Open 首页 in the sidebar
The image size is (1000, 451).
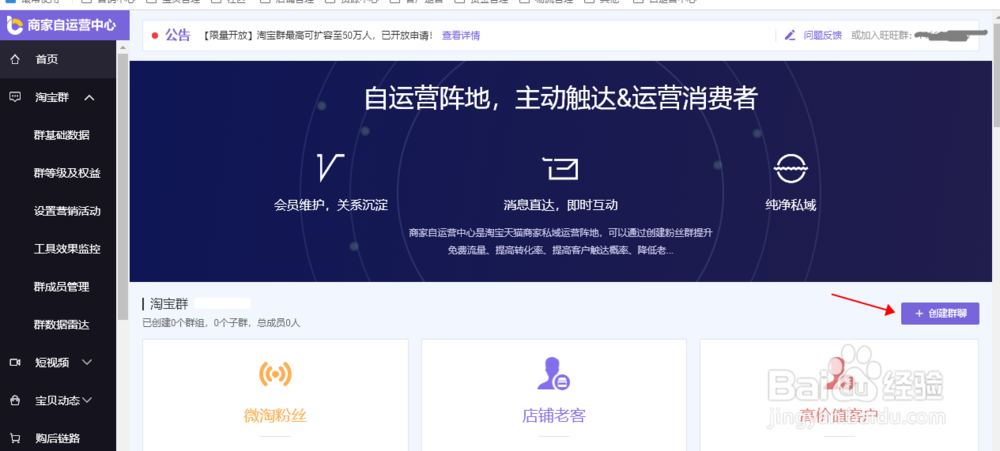click(x=58, y=59)
